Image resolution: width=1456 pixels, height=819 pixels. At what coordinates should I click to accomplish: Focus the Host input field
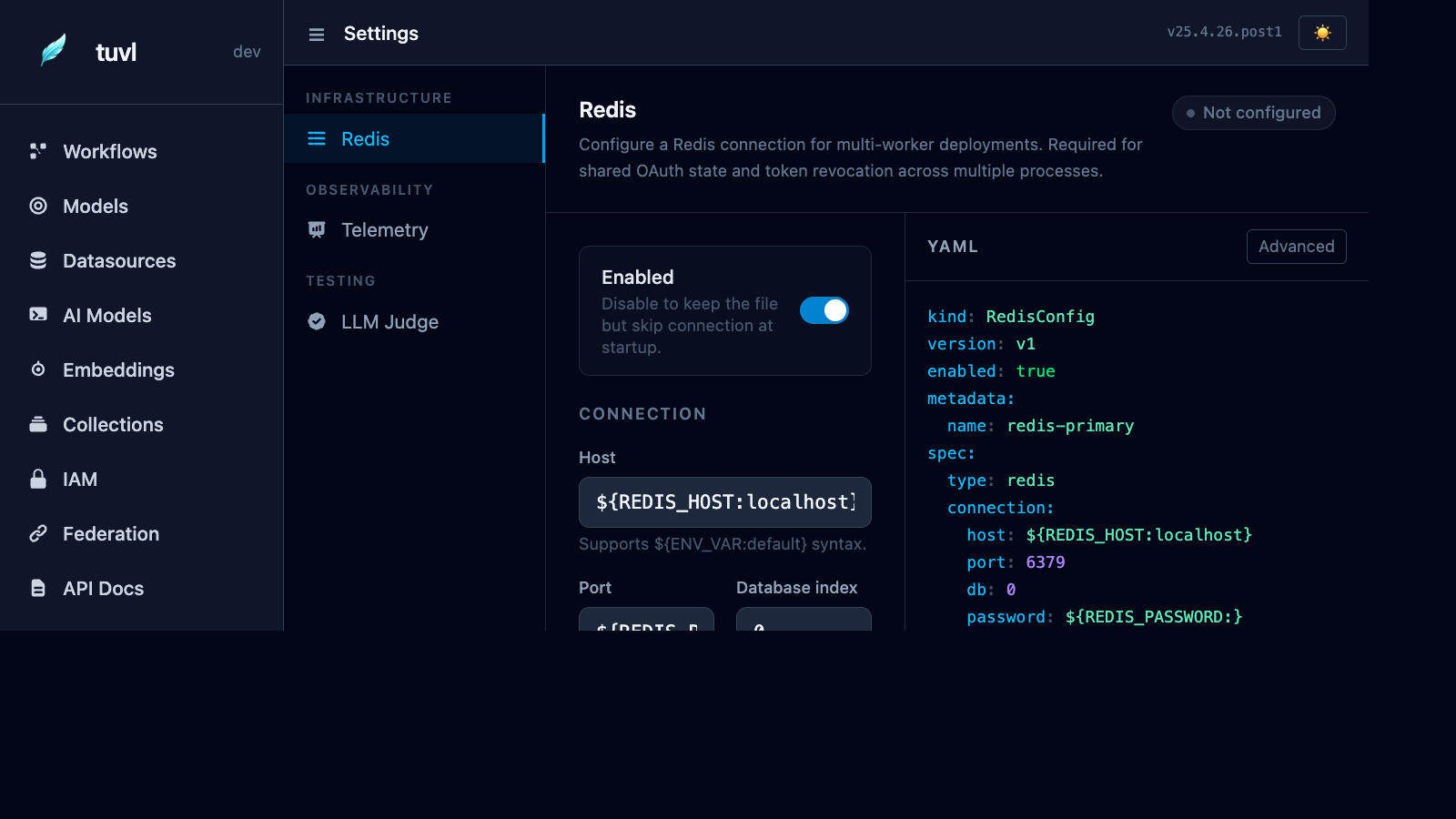(725, 502)
